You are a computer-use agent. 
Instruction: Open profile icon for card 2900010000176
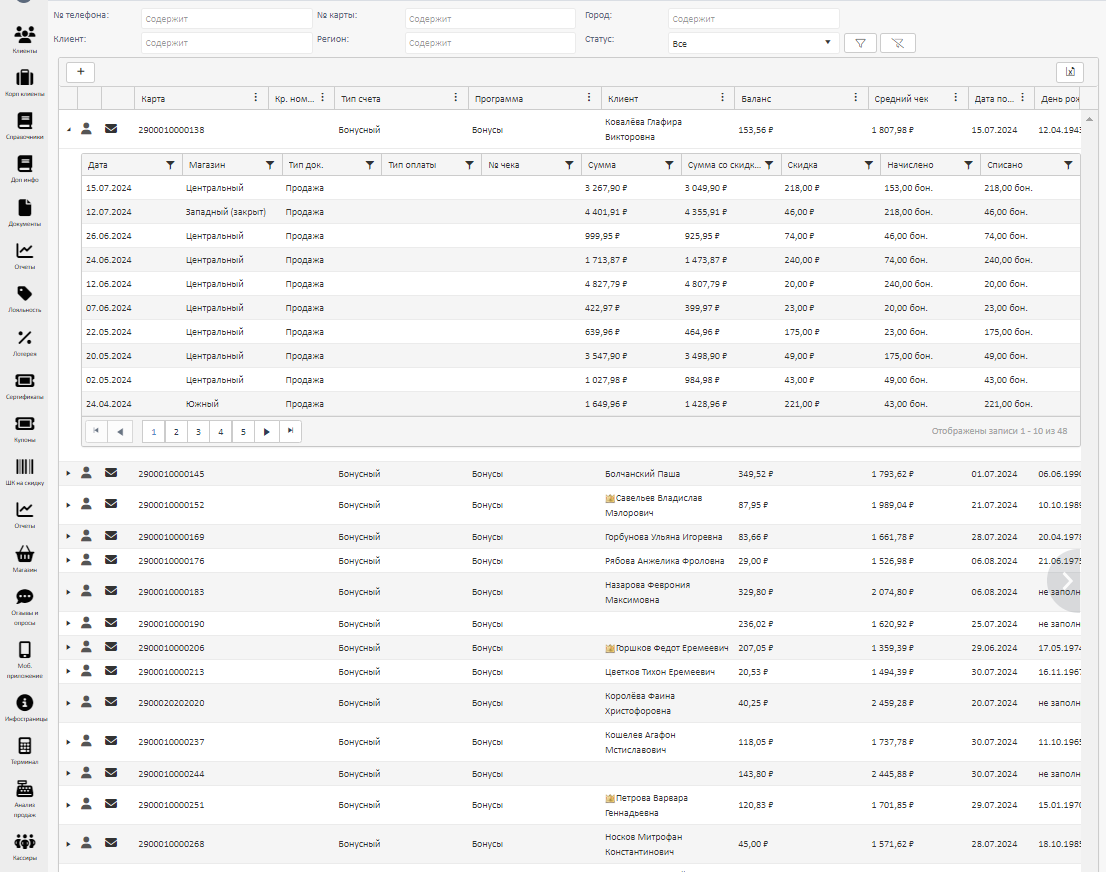pos(87,560)
